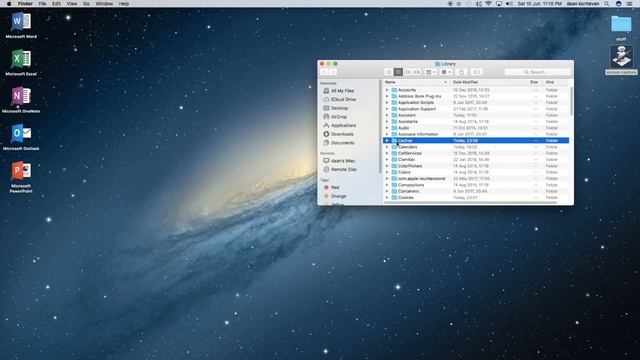The width and height of the screenshot is (640, 360).
Task: Open the View menu
Action: pos(72,4)
